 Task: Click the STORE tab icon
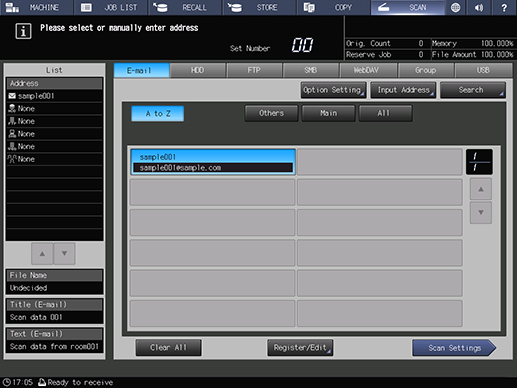pyautogui.click(x=235, y=7)
